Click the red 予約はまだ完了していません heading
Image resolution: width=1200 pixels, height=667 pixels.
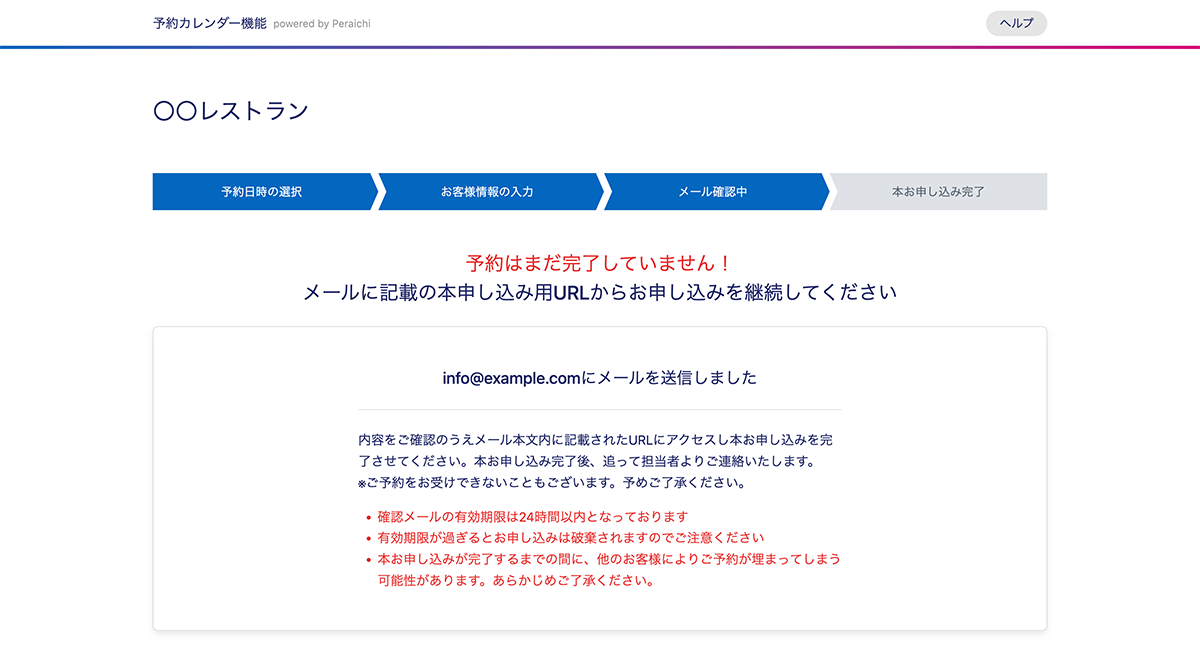(x=599, y=263)
